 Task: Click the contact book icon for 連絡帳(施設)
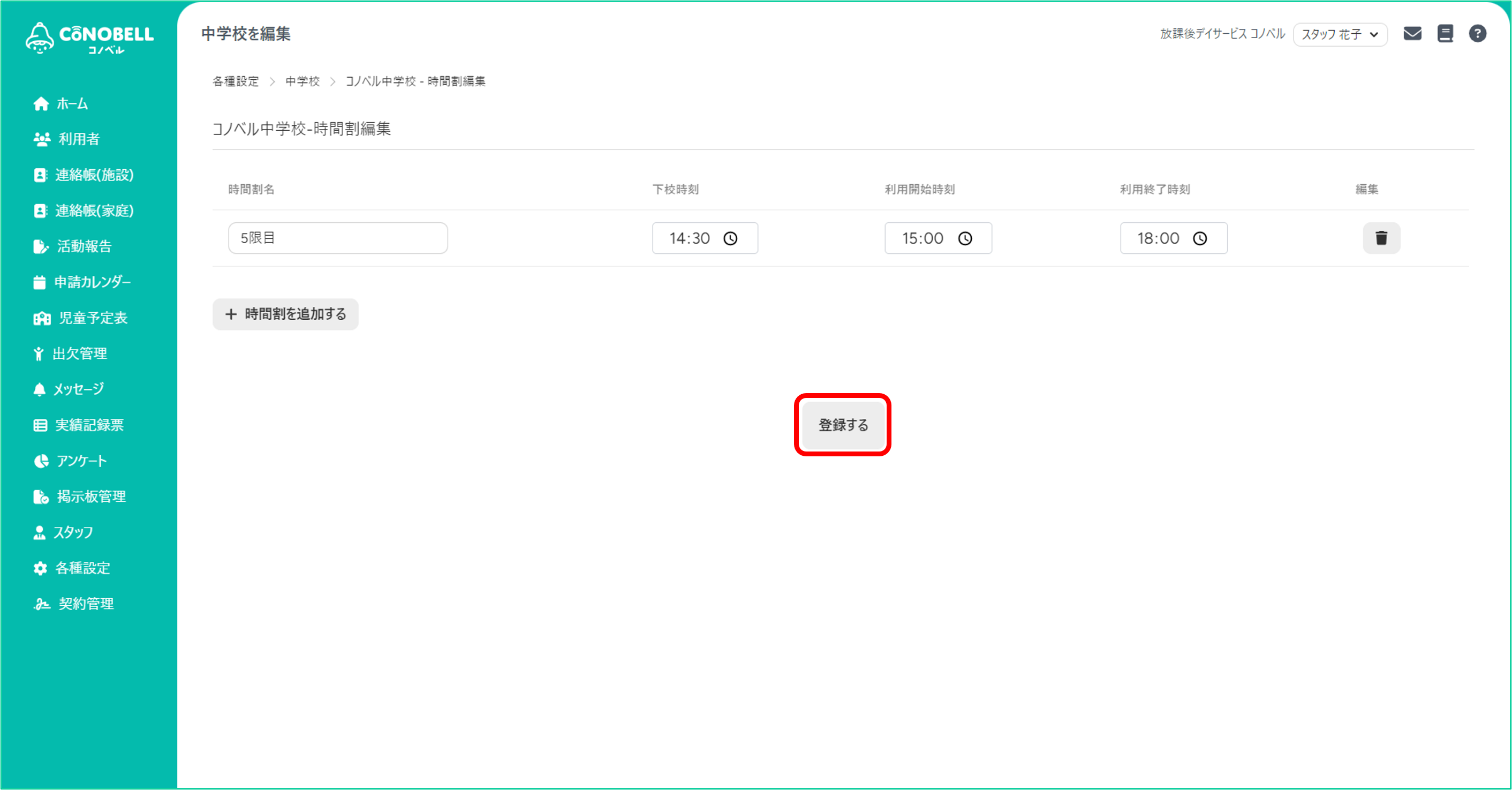tap(40, 175)
